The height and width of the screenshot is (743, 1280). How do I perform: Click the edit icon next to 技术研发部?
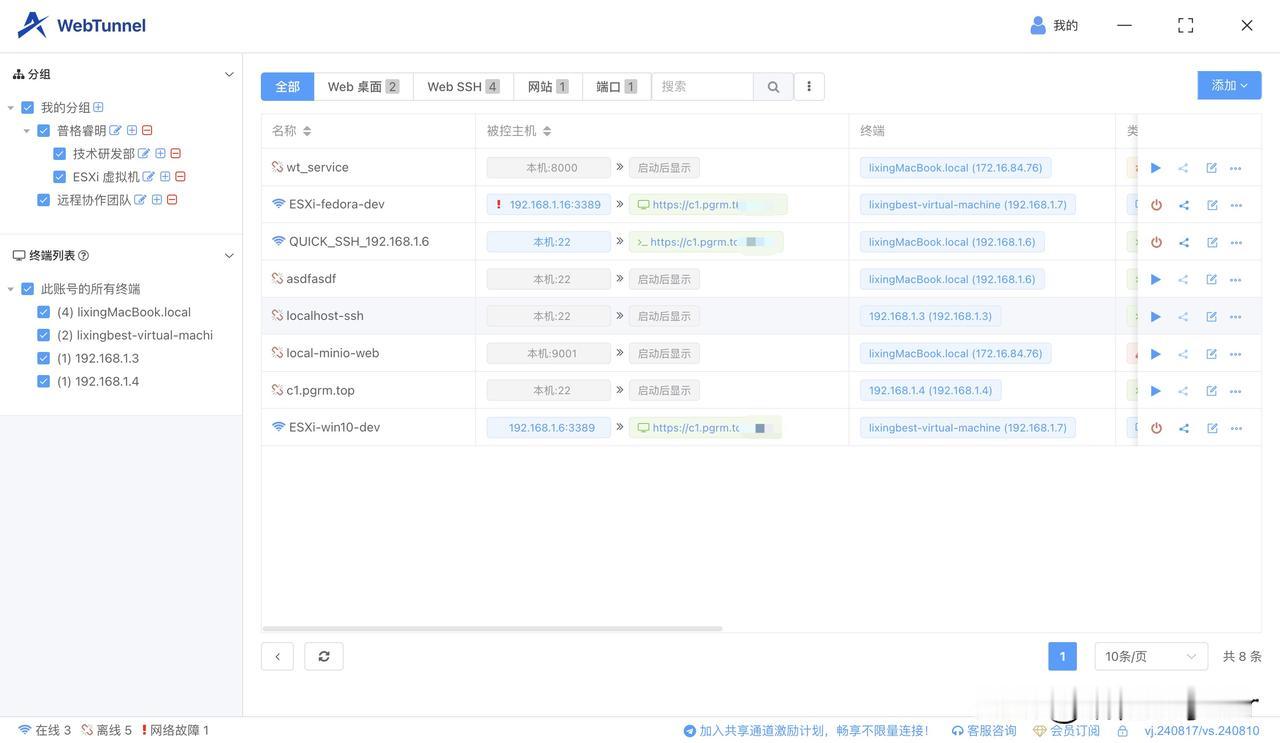[x=144, y=154]
